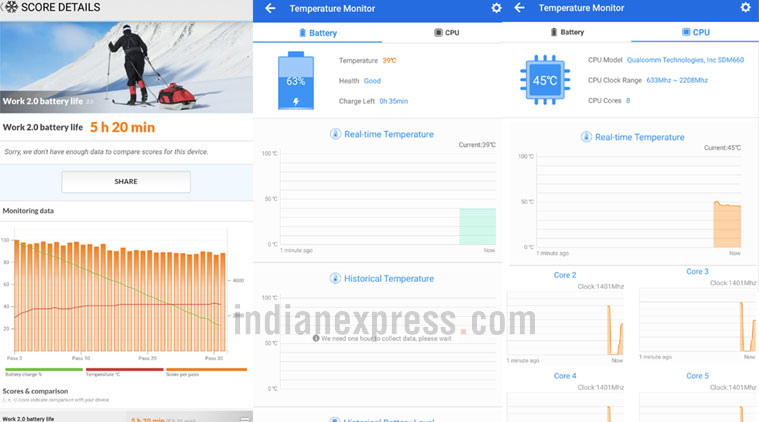
Task: Switch to CPU tab in middle panel
Action: tap(446, 32)
